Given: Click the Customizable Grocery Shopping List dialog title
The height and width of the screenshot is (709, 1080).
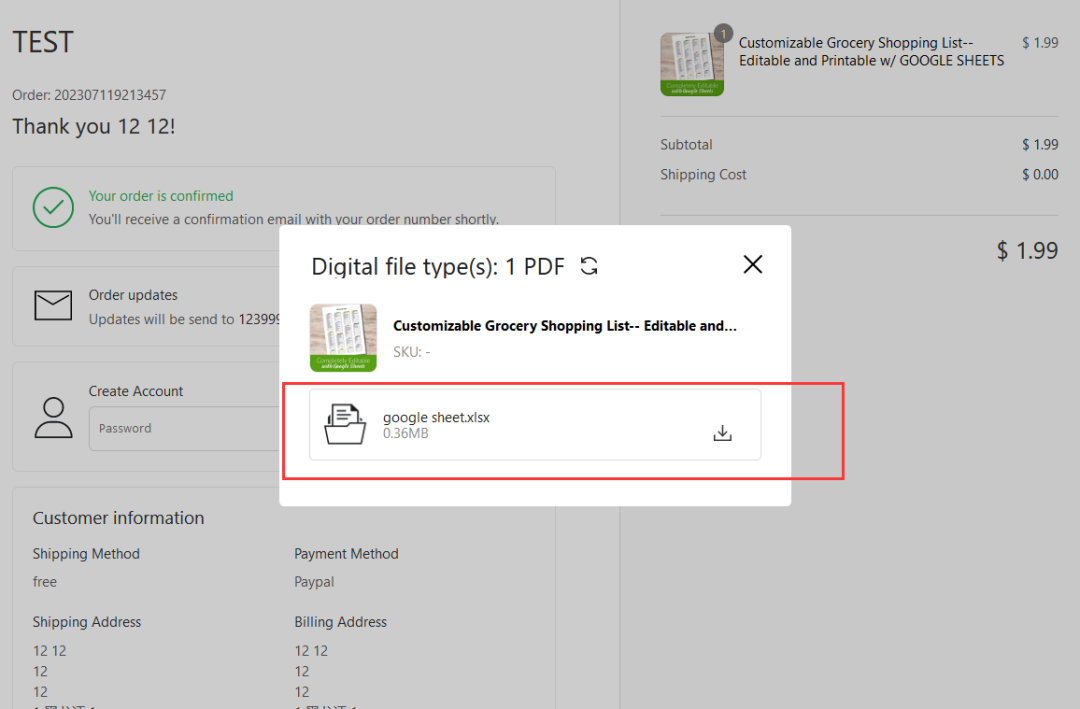Looking at the screenshot, I should [565, 326].
